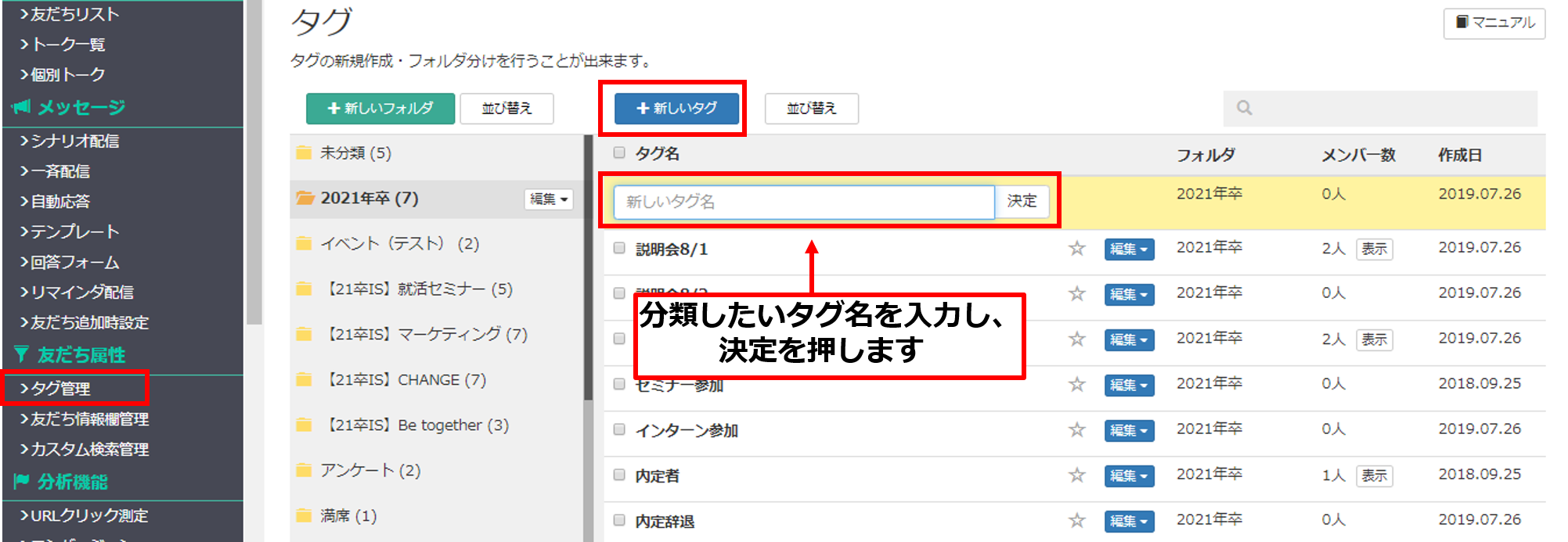Click the folder icon for CHANGE (7)

(304, 379)
